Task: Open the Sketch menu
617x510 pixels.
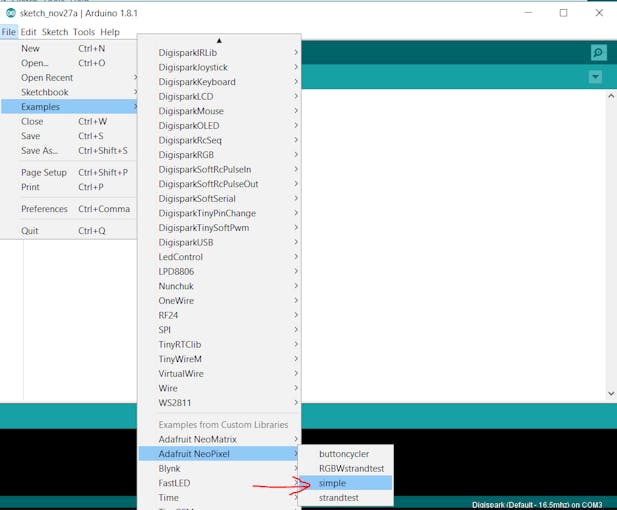Action: coord(55,32)
